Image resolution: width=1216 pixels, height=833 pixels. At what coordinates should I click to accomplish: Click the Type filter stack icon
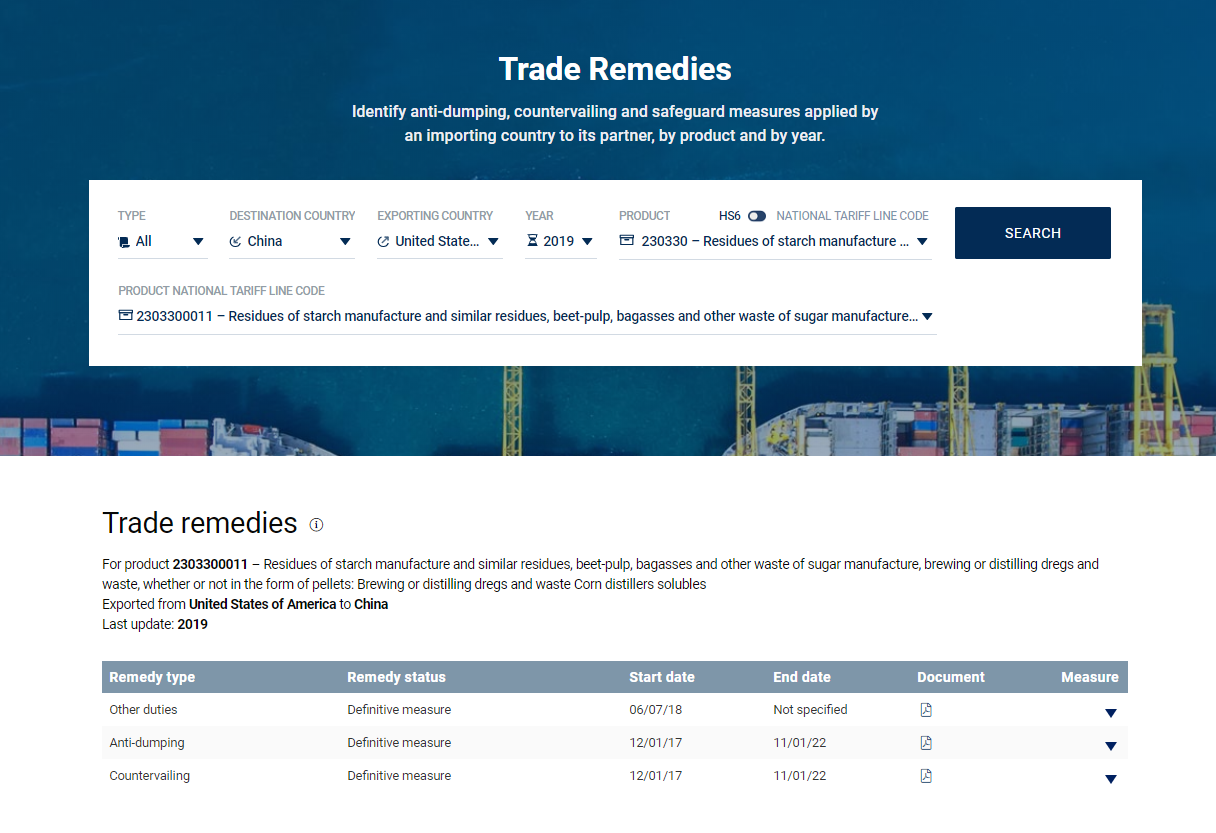123,242
